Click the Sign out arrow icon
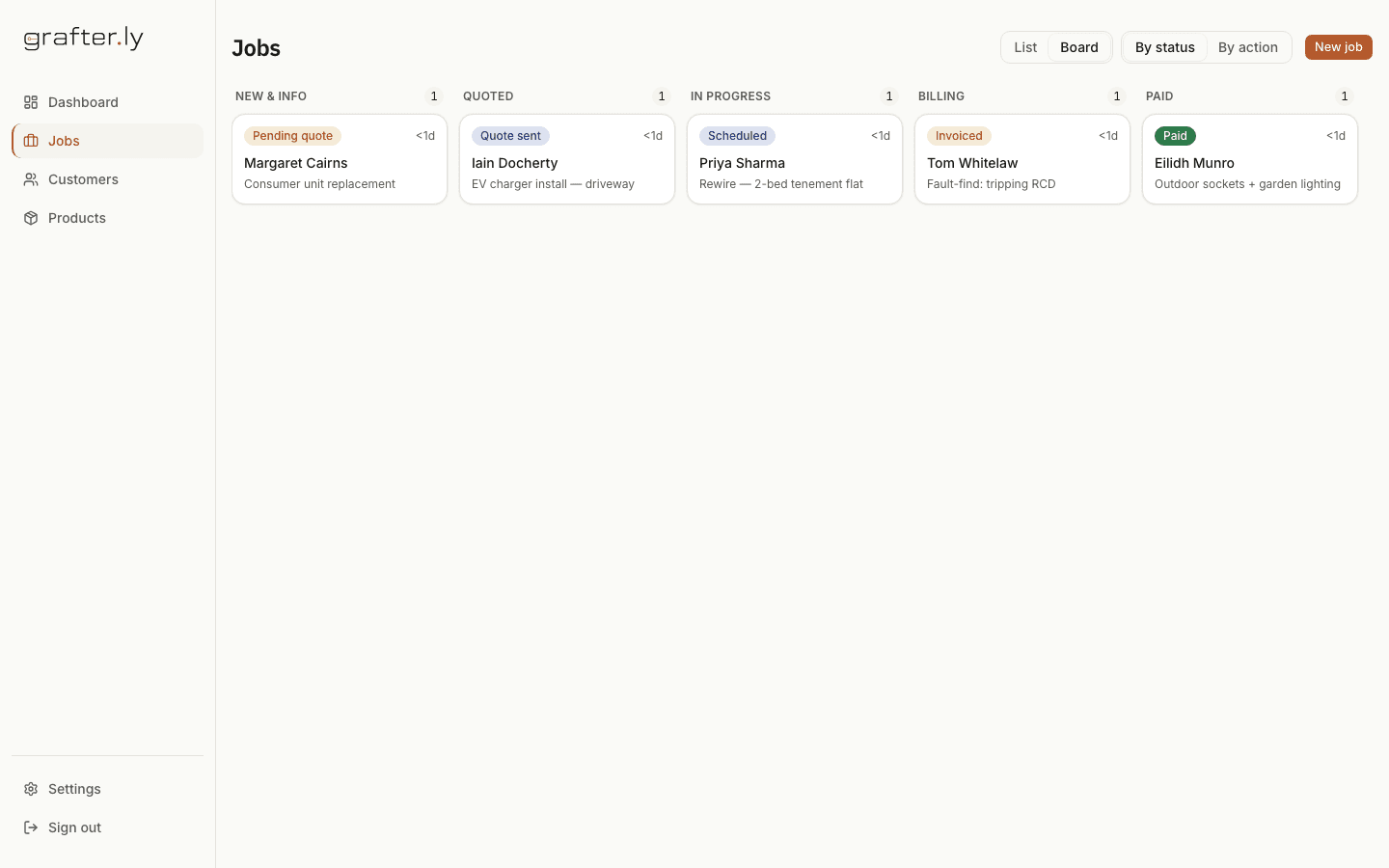Viewport: 1389px width, 868px height. coord(31,827)
